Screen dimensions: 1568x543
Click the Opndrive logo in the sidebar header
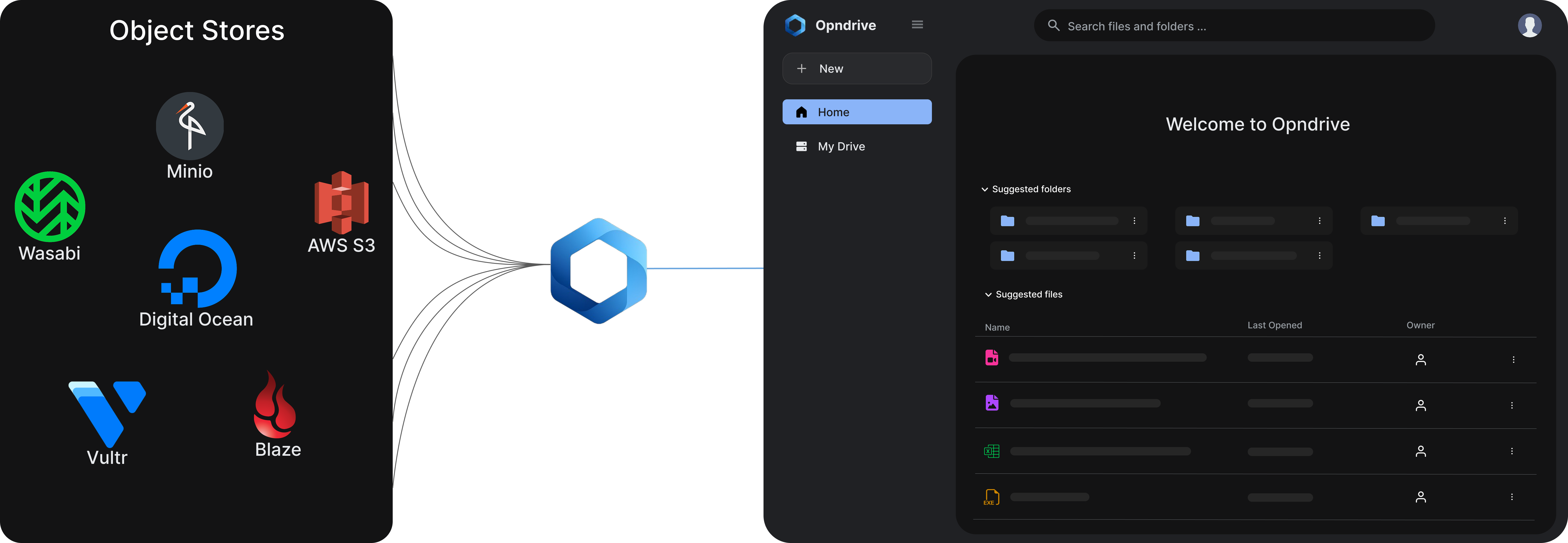pos(795,25)
